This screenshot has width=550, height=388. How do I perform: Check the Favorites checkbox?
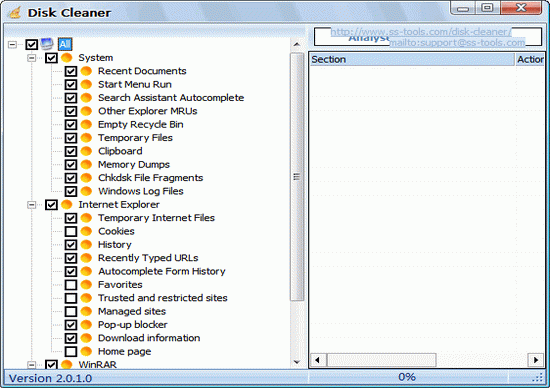(71, 285)
